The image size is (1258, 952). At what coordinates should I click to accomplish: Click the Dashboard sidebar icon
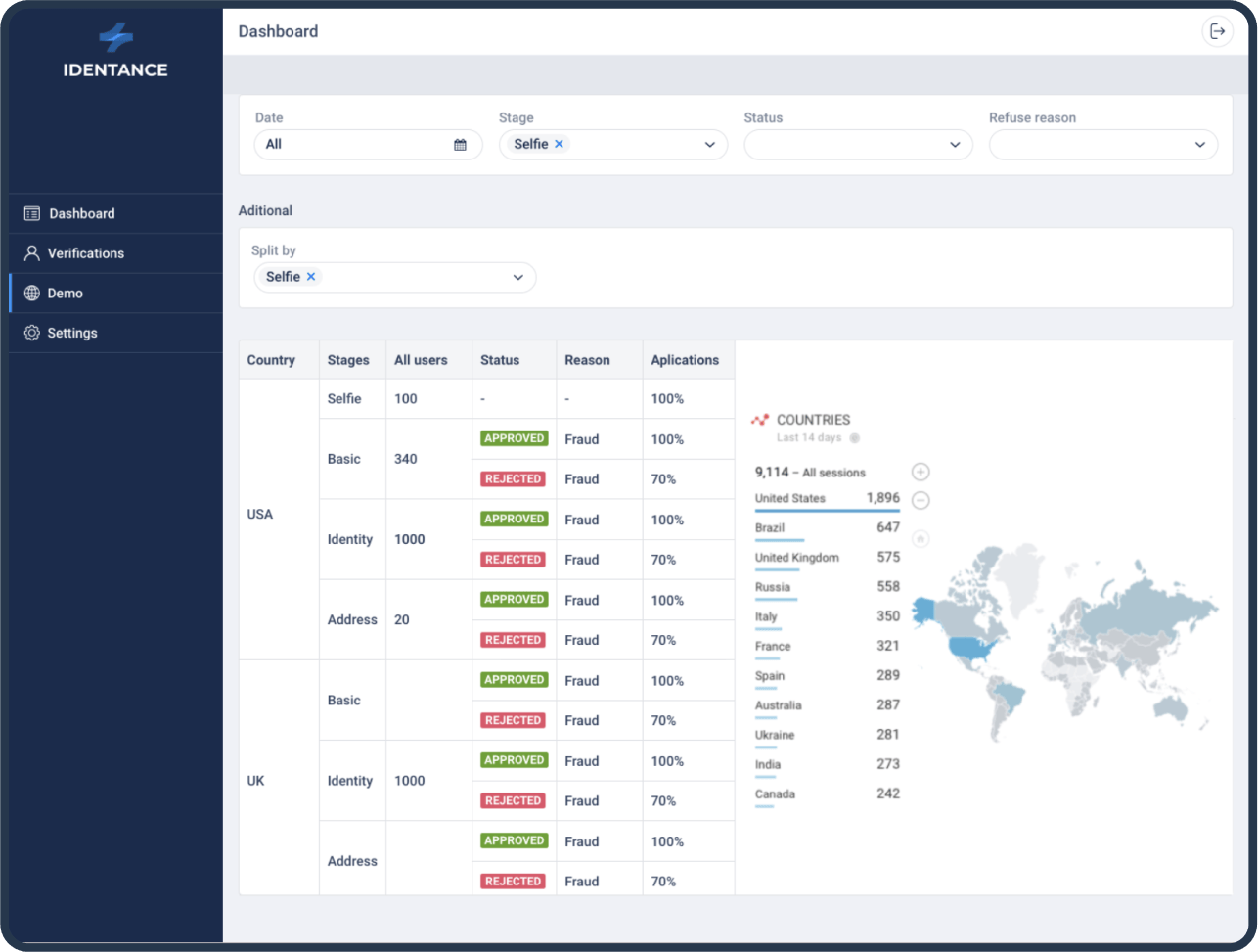[x=32, y=213]
